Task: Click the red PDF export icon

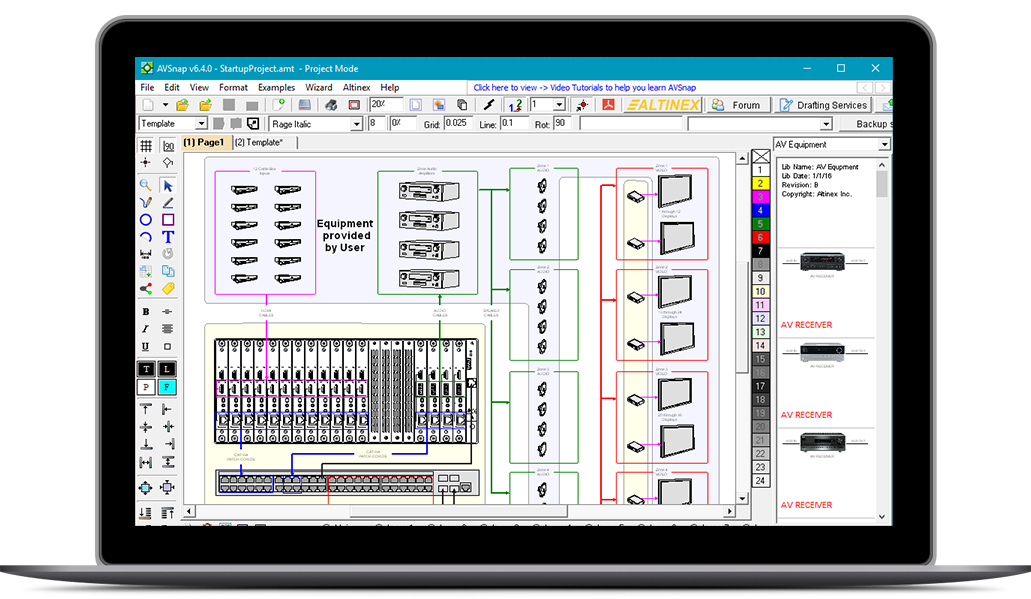Action: coord(608,105)
